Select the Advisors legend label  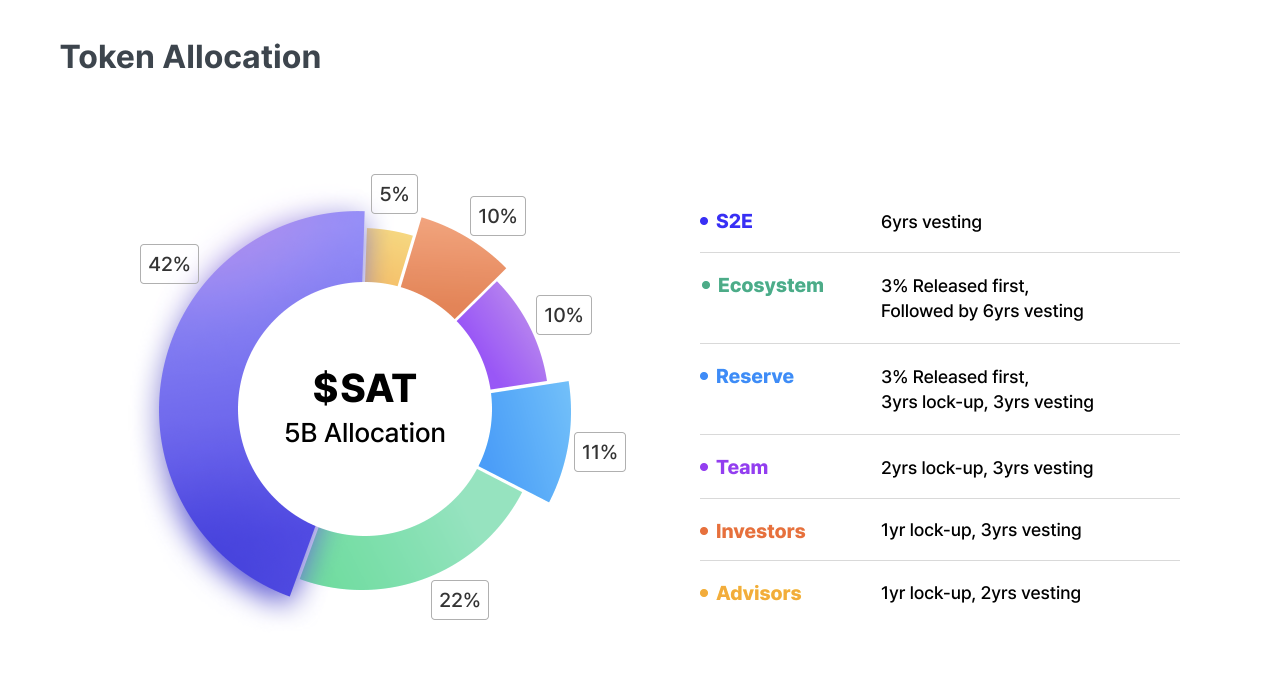pos(758,593)
